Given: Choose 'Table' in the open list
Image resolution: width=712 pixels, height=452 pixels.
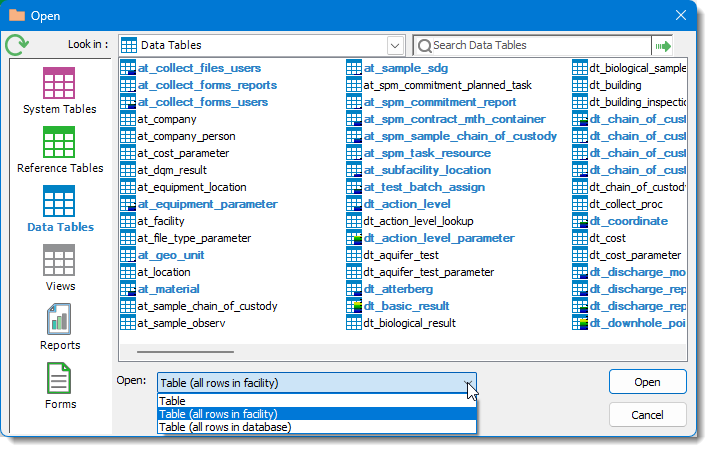Looking at the screenshot, I should point(317,401).
